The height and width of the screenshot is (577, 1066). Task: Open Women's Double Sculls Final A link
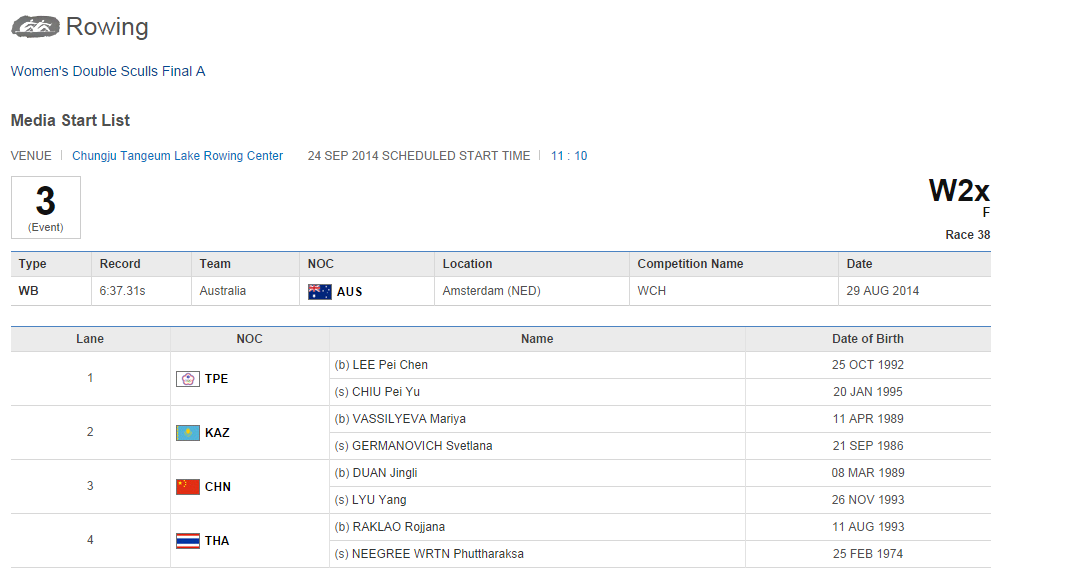coord(108,71)
